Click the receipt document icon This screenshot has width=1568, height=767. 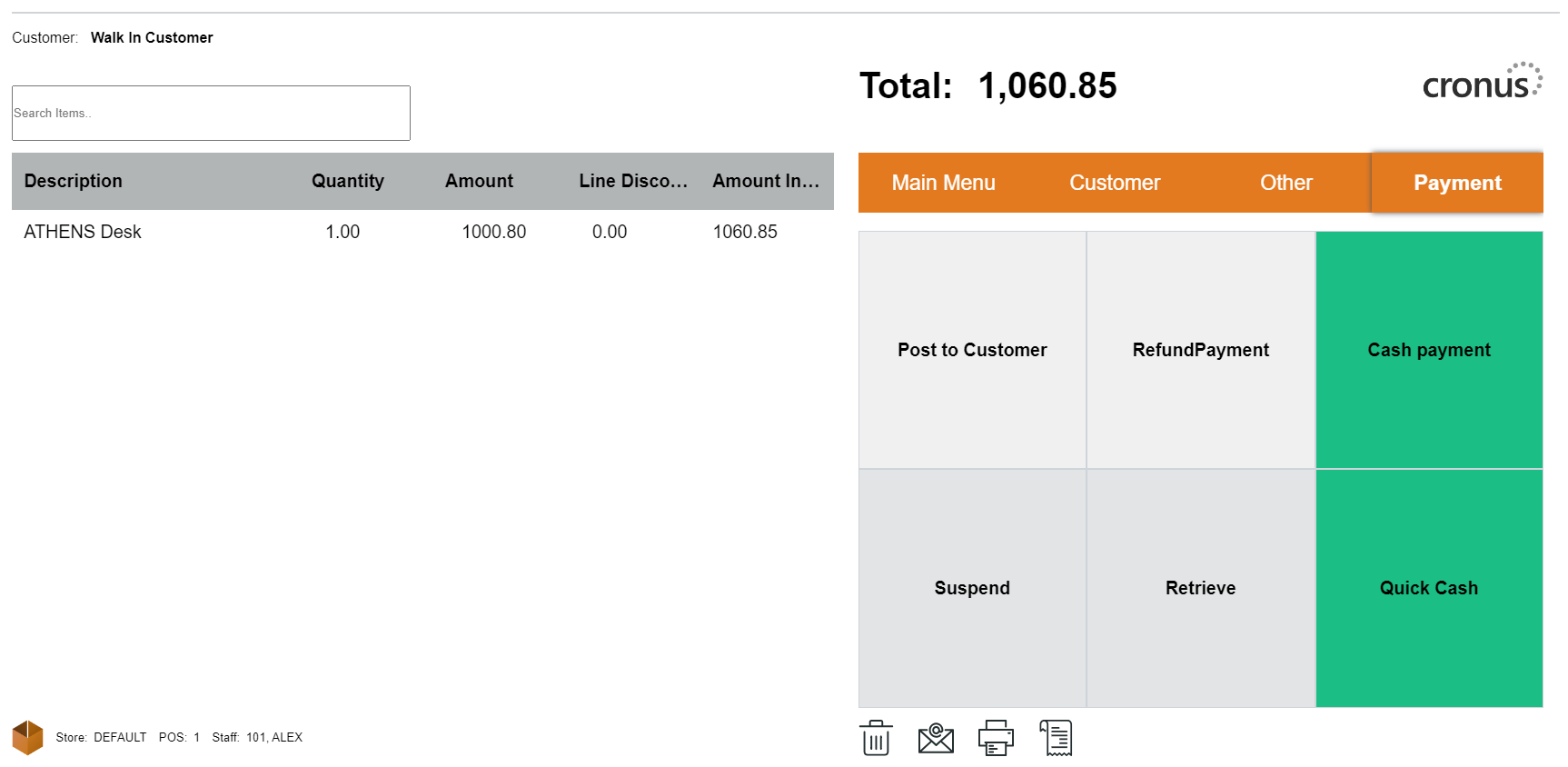pos(1057,738)
